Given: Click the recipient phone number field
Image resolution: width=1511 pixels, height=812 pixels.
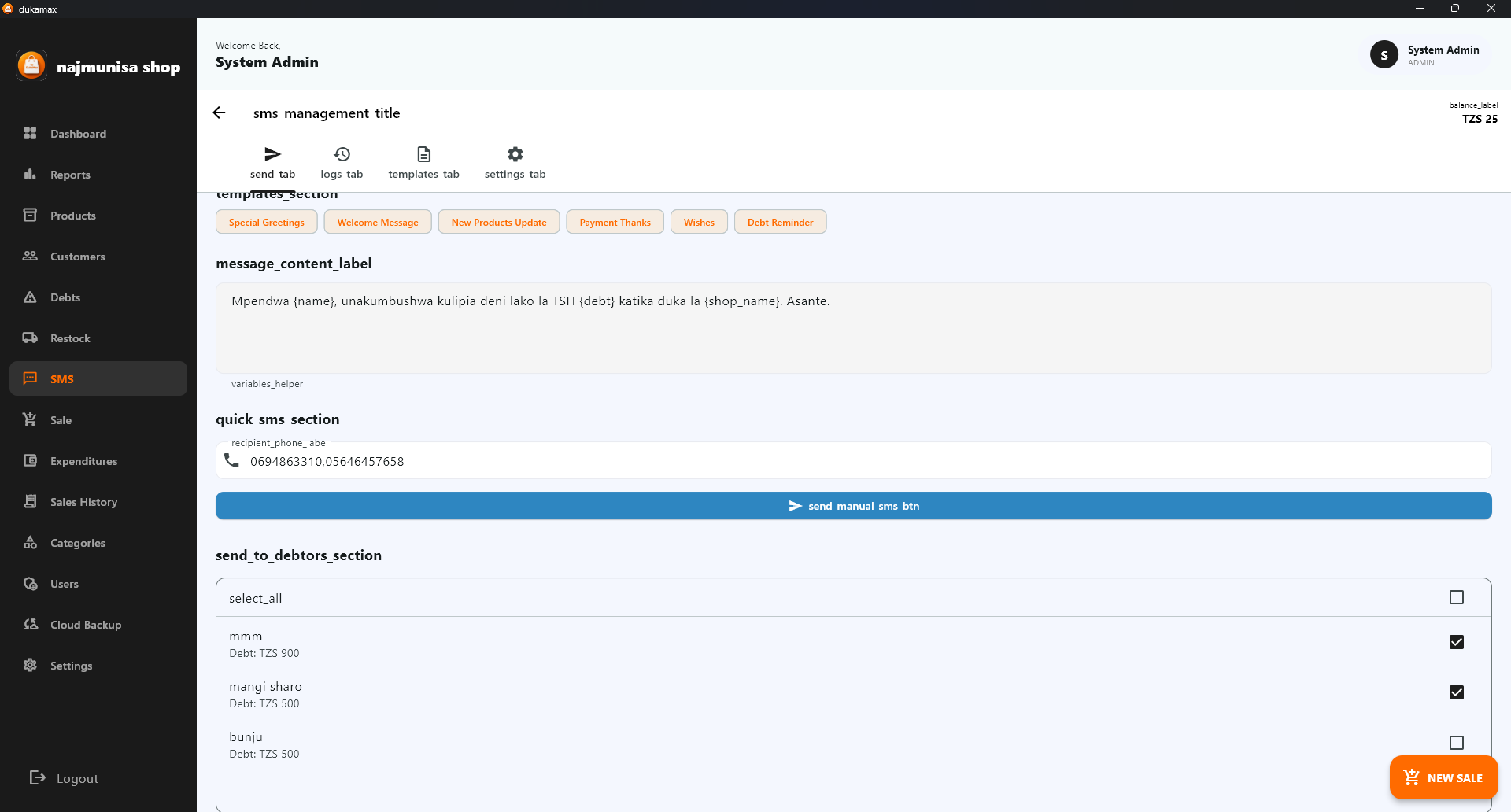Looking at the screenshot, I should (854, 460).
